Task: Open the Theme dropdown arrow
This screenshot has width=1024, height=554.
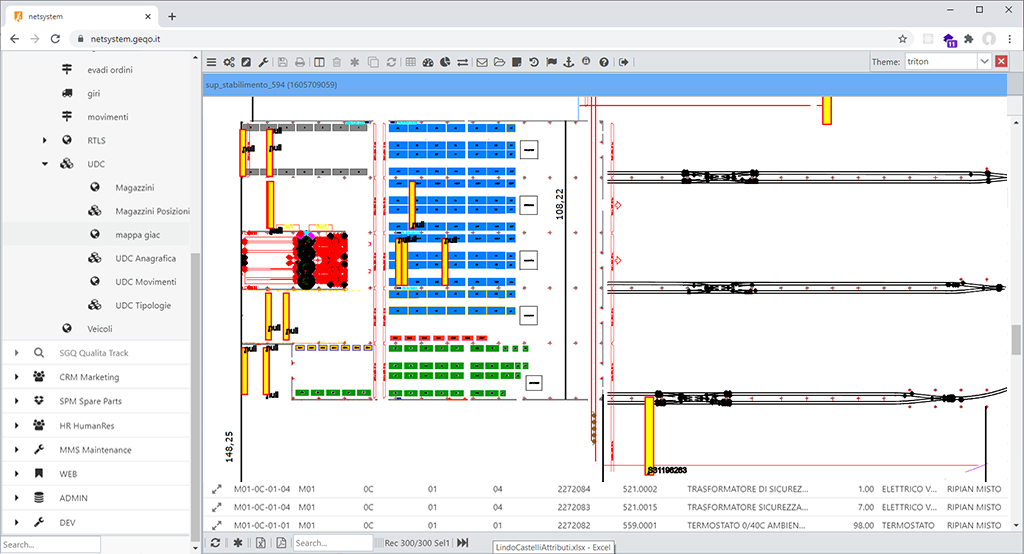Action: [x=984, y=62]
